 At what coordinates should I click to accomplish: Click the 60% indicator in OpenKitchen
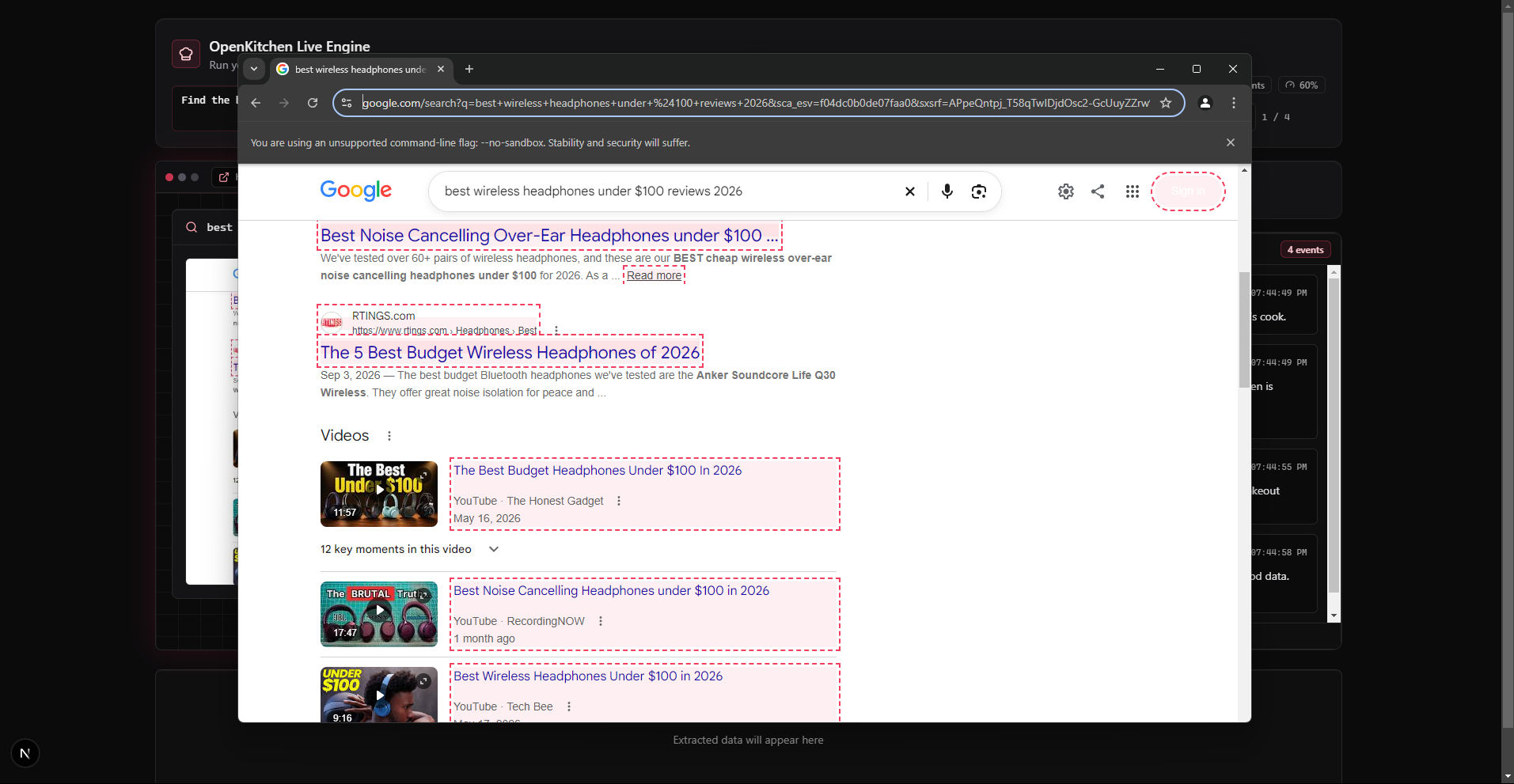tap(1303, 85)
